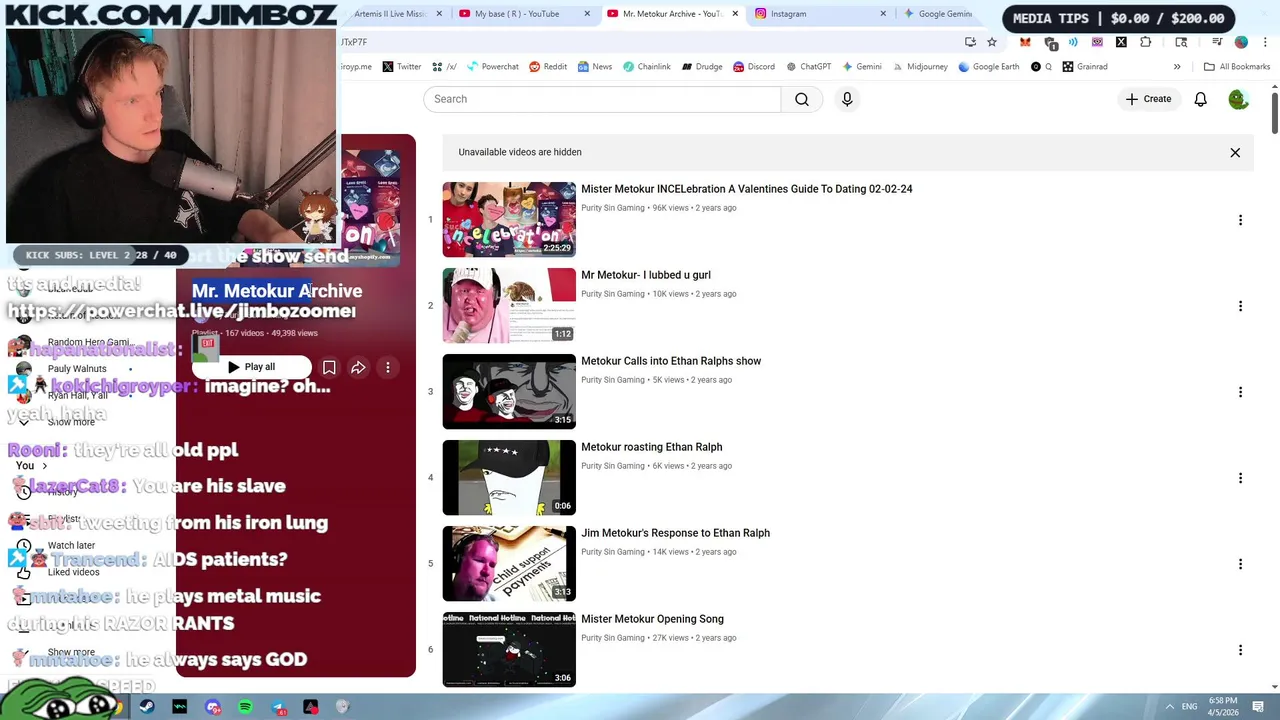Open options for roasting Ethan Ralph video
Viewport: 1280px width, 720px height.
(1240, 478)
